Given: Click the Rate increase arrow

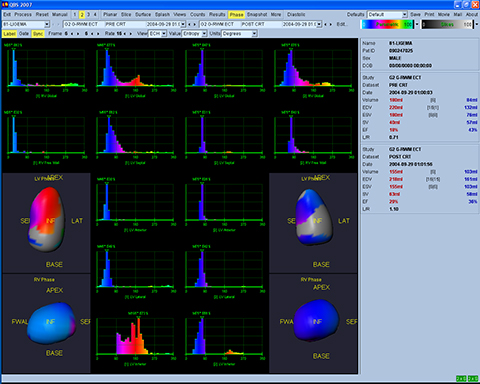Looking at the screenshot, I should pos(130,34).
